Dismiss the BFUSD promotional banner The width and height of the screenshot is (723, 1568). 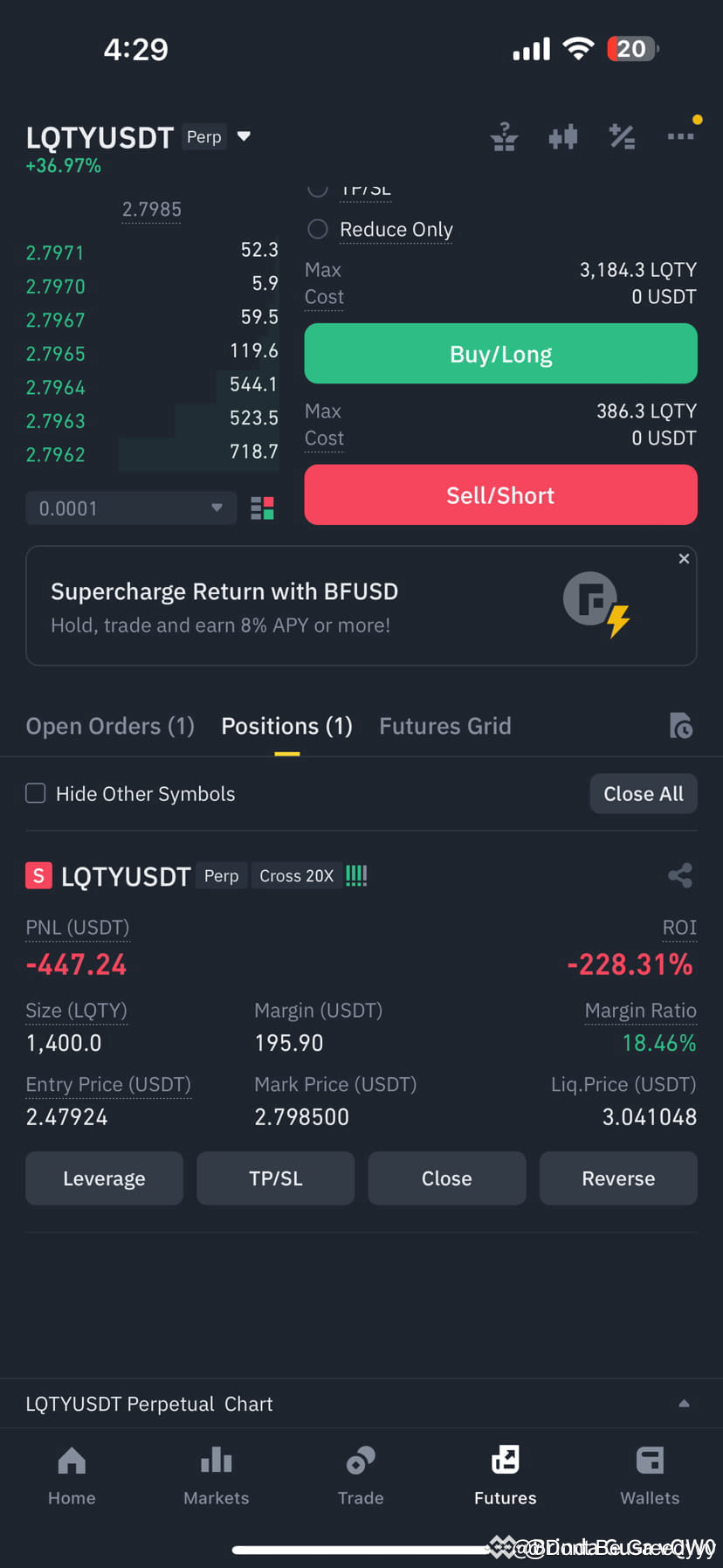pyautogui.click(x=684, y=559)
